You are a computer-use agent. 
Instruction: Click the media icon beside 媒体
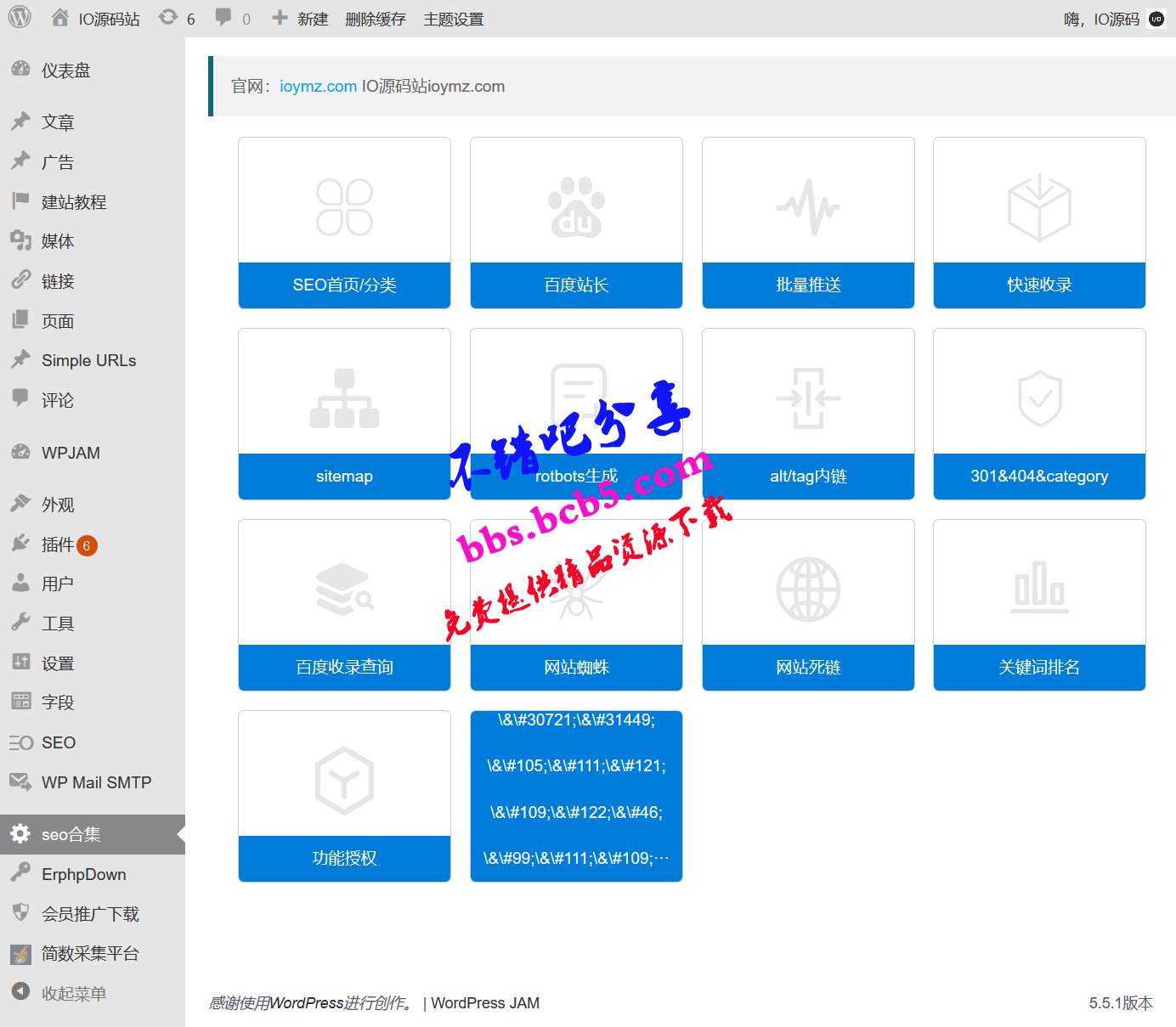coord(21,240)
